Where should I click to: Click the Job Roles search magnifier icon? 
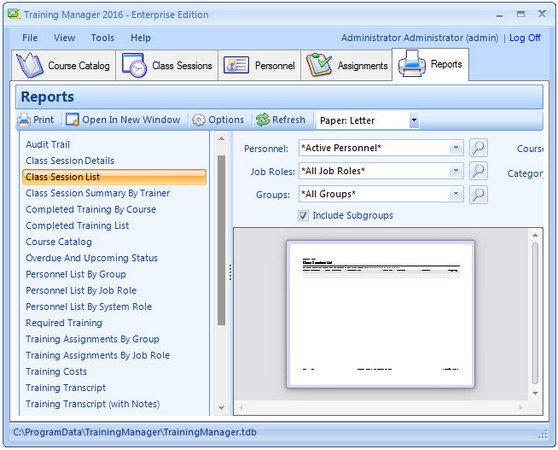(478, 171)
